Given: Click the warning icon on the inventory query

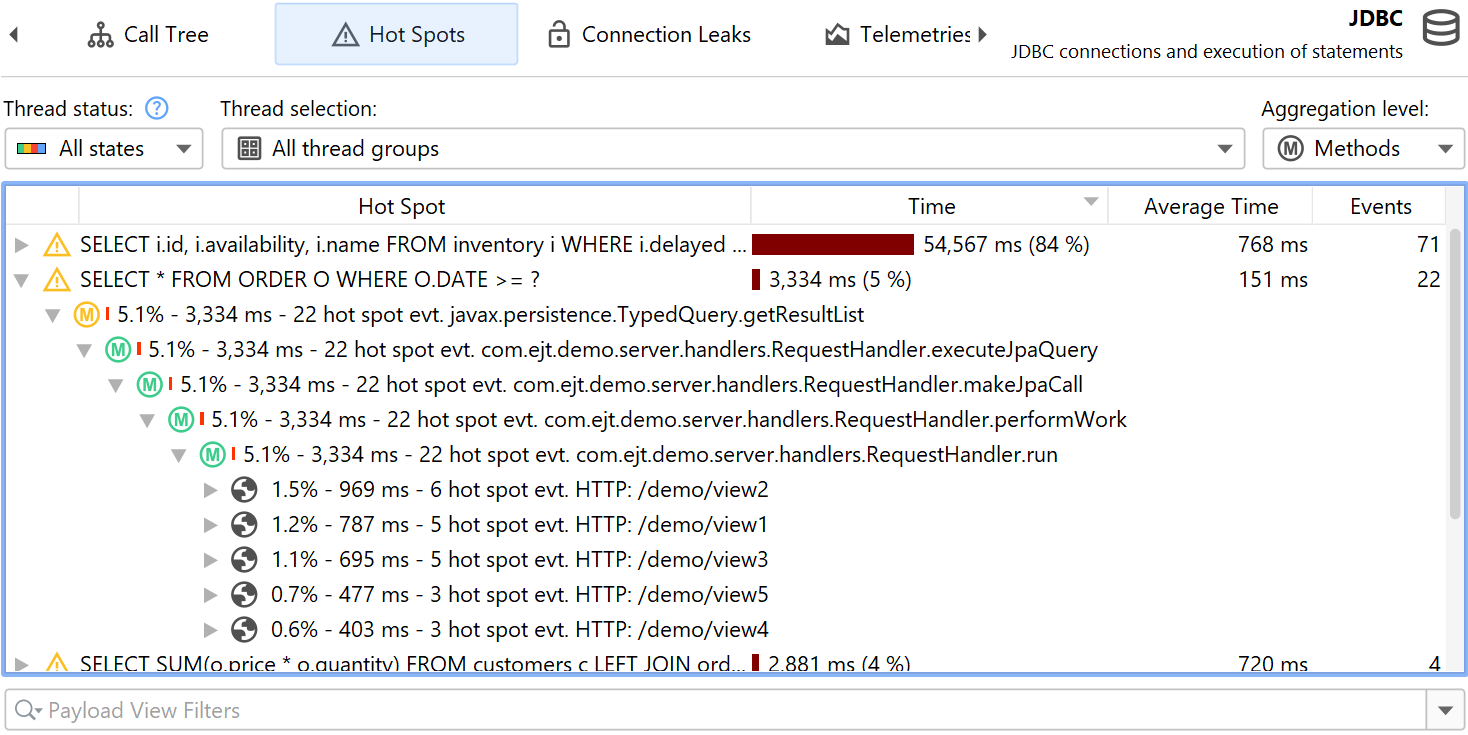Looking at the screenshot, I should click(57, 244).
